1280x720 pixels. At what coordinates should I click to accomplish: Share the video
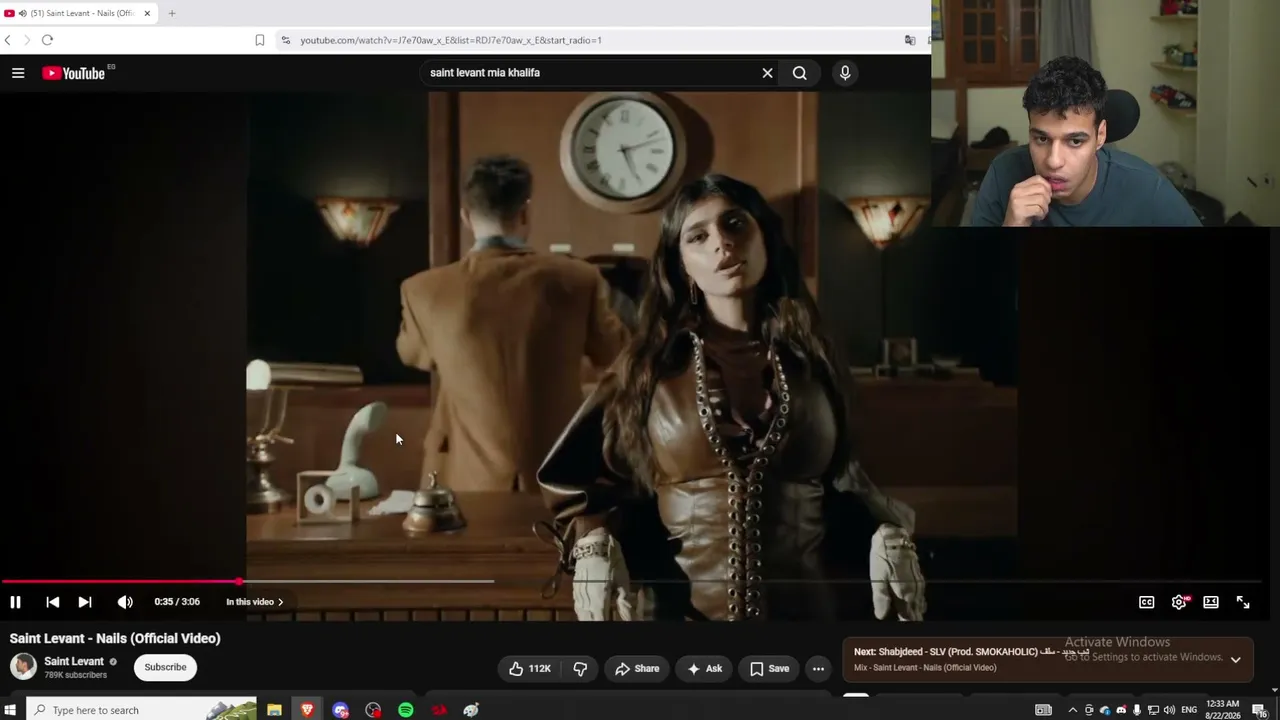click(637, 669)
